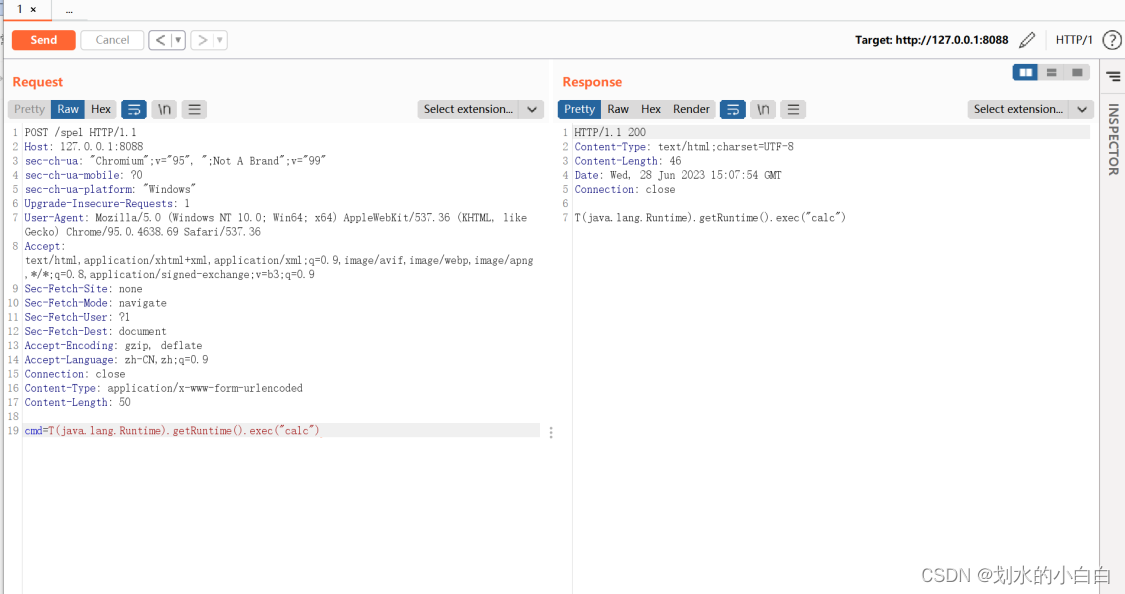
Task: Open Request Select extension dropdown
Action: [x=481, y=109]
